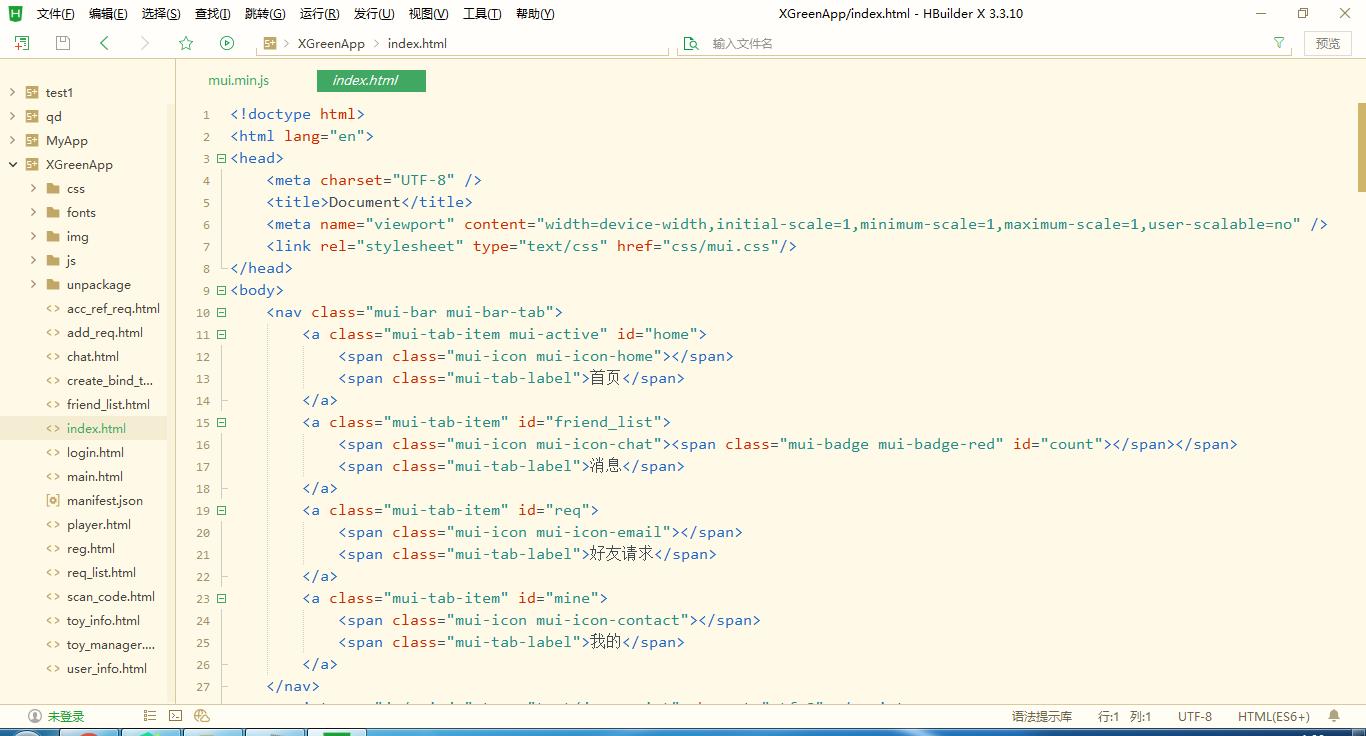The height and width of the screenshot is (736, 1366).
Task: Expand the css folder
Action: tap(33, 188)
